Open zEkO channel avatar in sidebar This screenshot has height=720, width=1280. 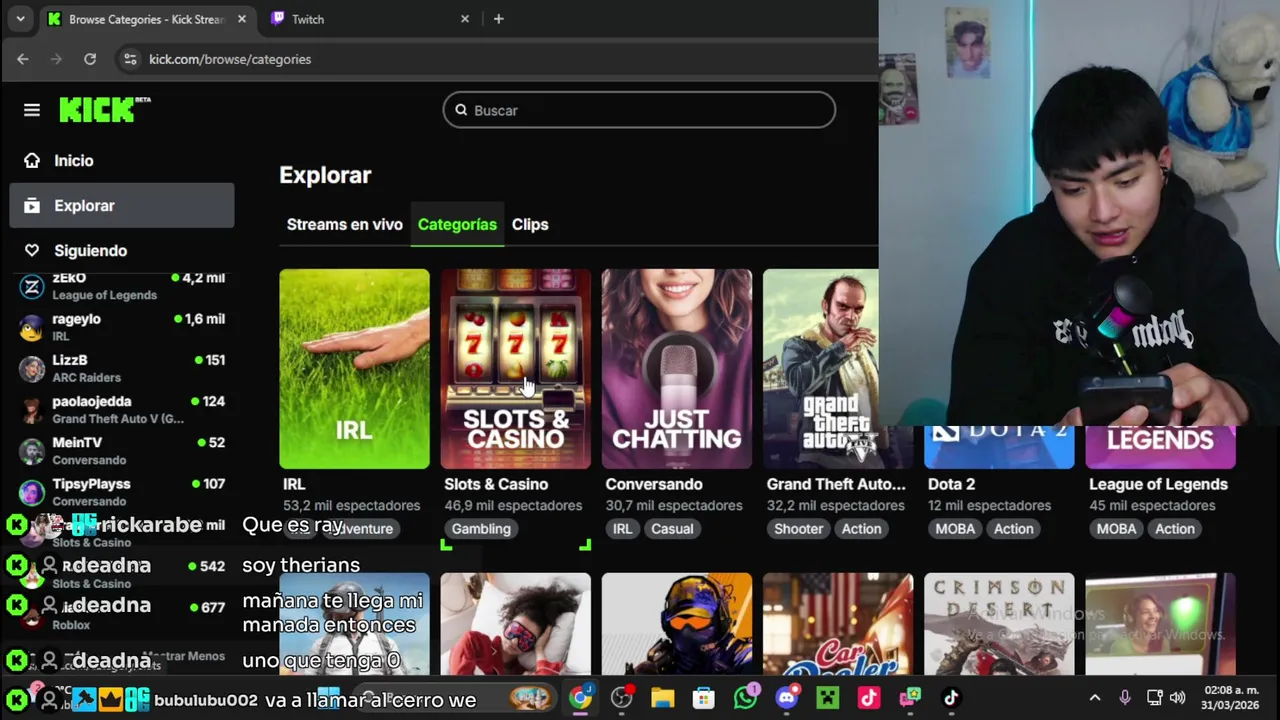point(32,286)
